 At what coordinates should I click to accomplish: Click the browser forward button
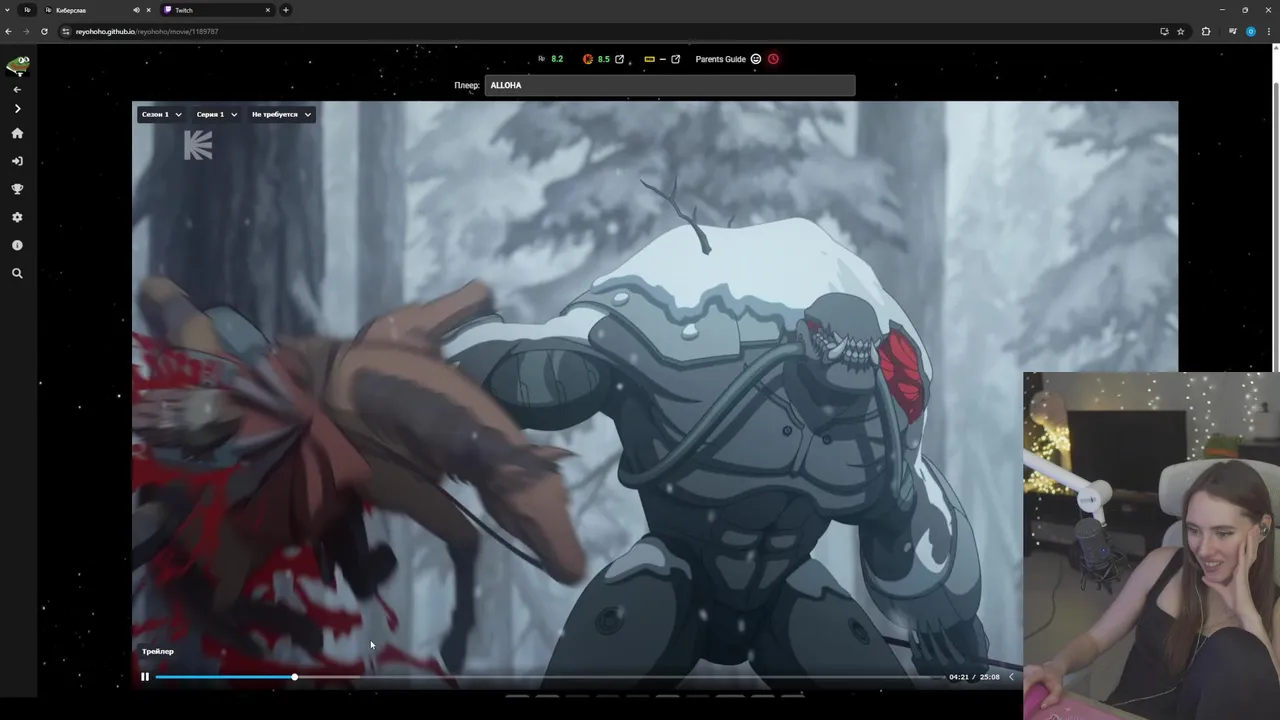26,31
